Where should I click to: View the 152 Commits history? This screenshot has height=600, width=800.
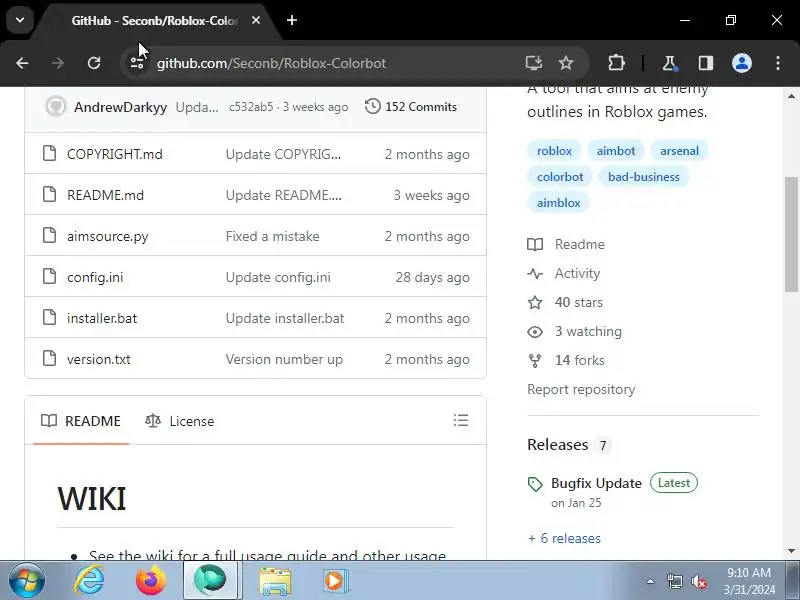(x=411, y=107)
